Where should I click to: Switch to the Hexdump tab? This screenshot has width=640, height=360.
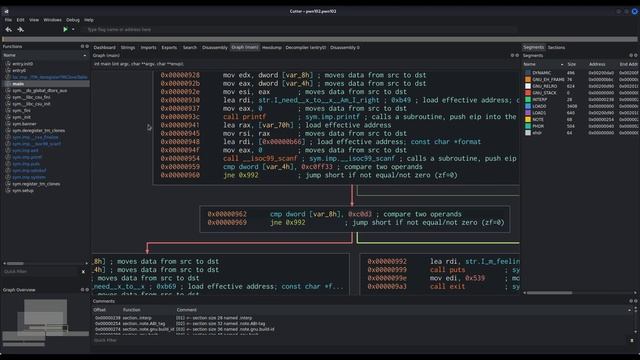point(272,47)
